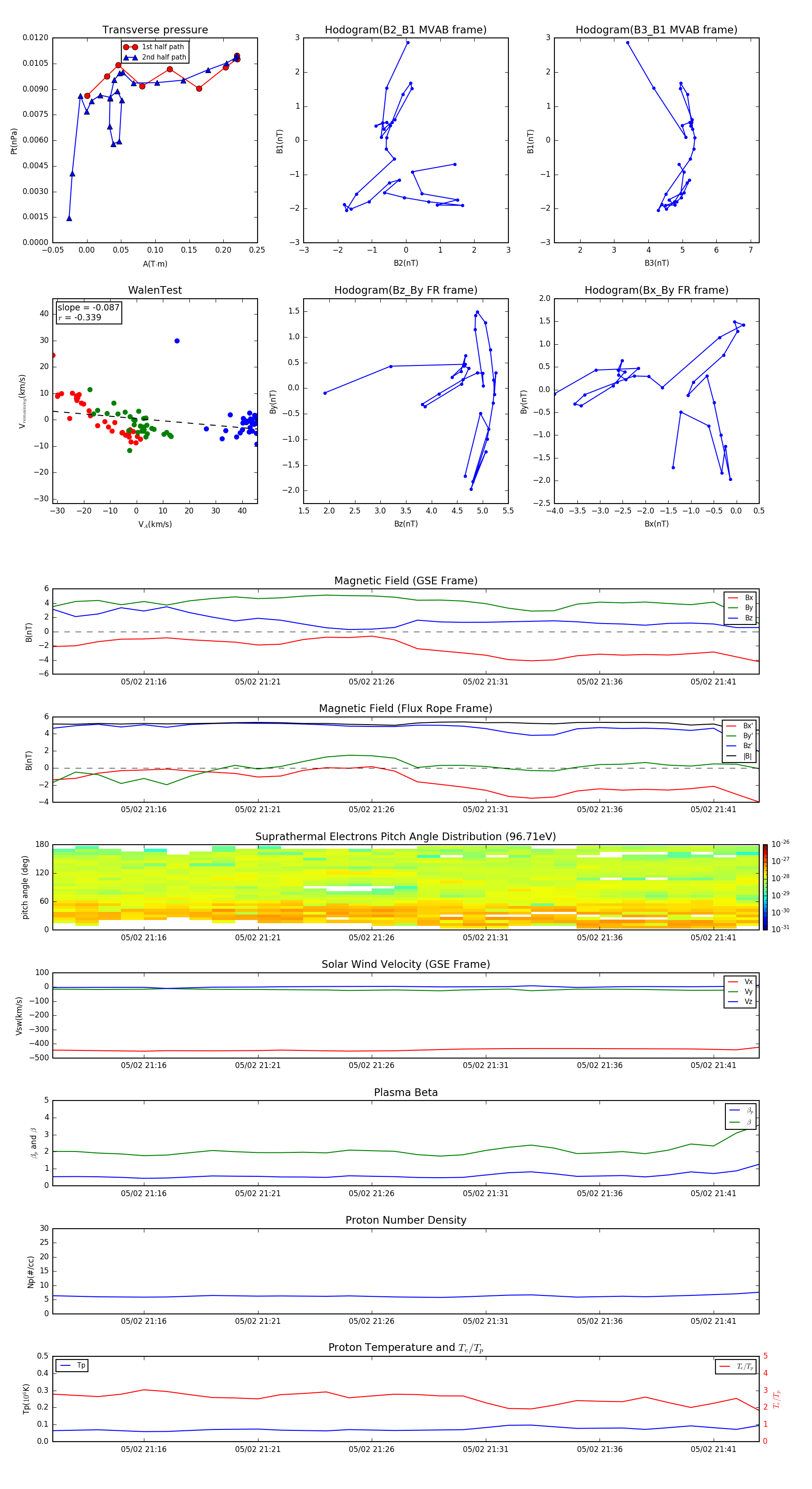Click the 'Hodogram(B2_B1 MVAB frame)' title
The image size is (812, 1489).
coord(406,29)
